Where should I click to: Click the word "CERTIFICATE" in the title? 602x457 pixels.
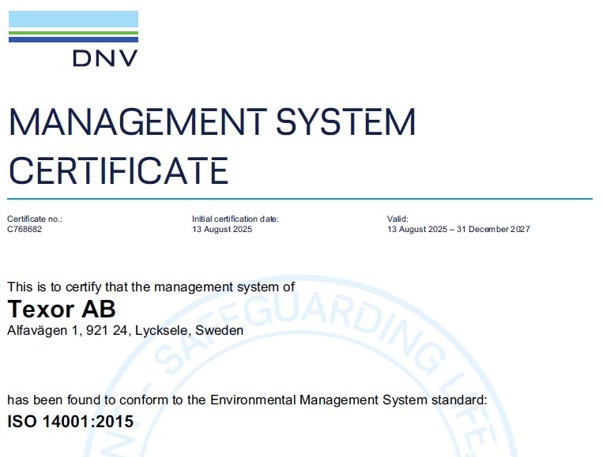(118, 170)
